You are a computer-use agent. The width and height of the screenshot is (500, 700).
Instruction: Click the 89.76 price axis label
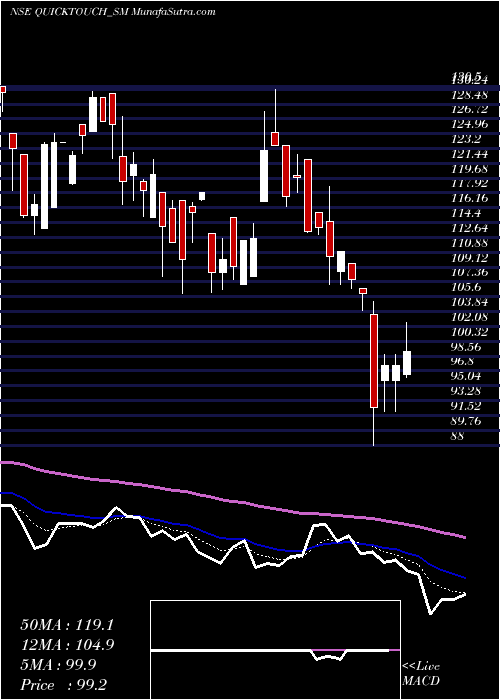point(467,421)
